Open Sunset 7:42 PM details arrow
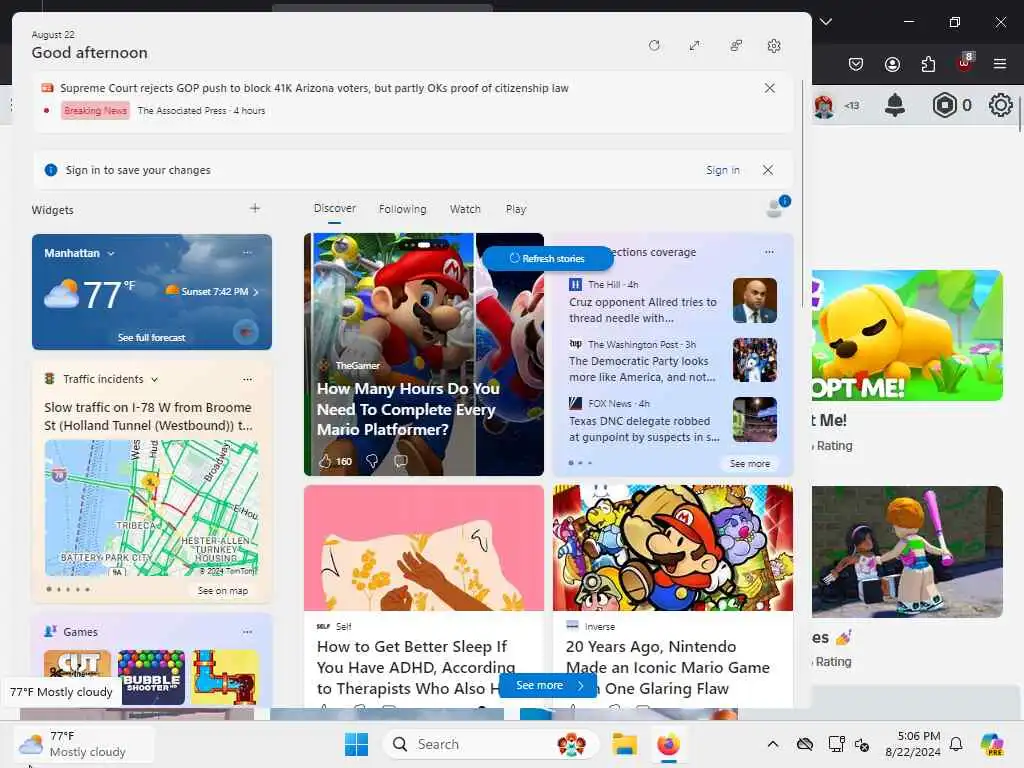1024x768 pixels. tap(256, 292)
